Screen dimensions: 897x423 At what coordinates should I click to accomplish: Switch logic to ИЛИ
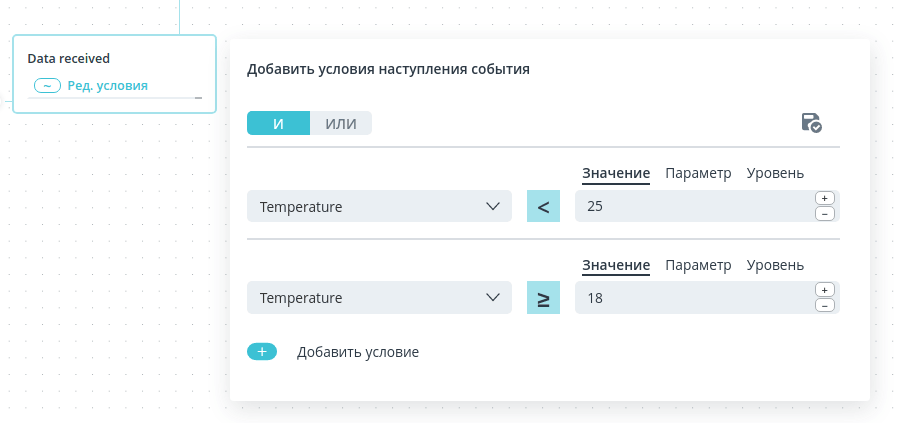341,123
